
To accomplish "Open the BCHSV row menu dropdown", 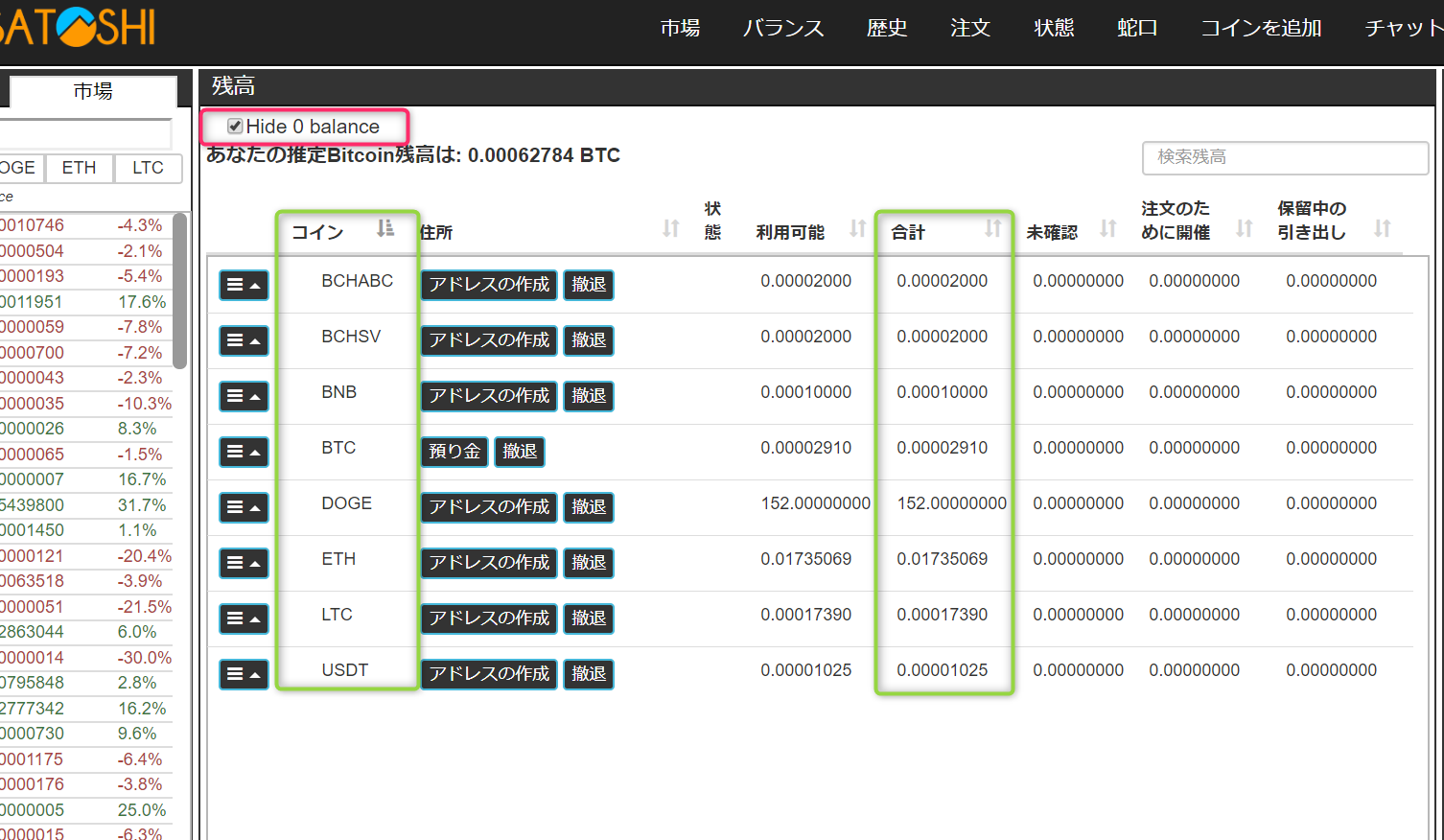I will click(x=244, y=340).
